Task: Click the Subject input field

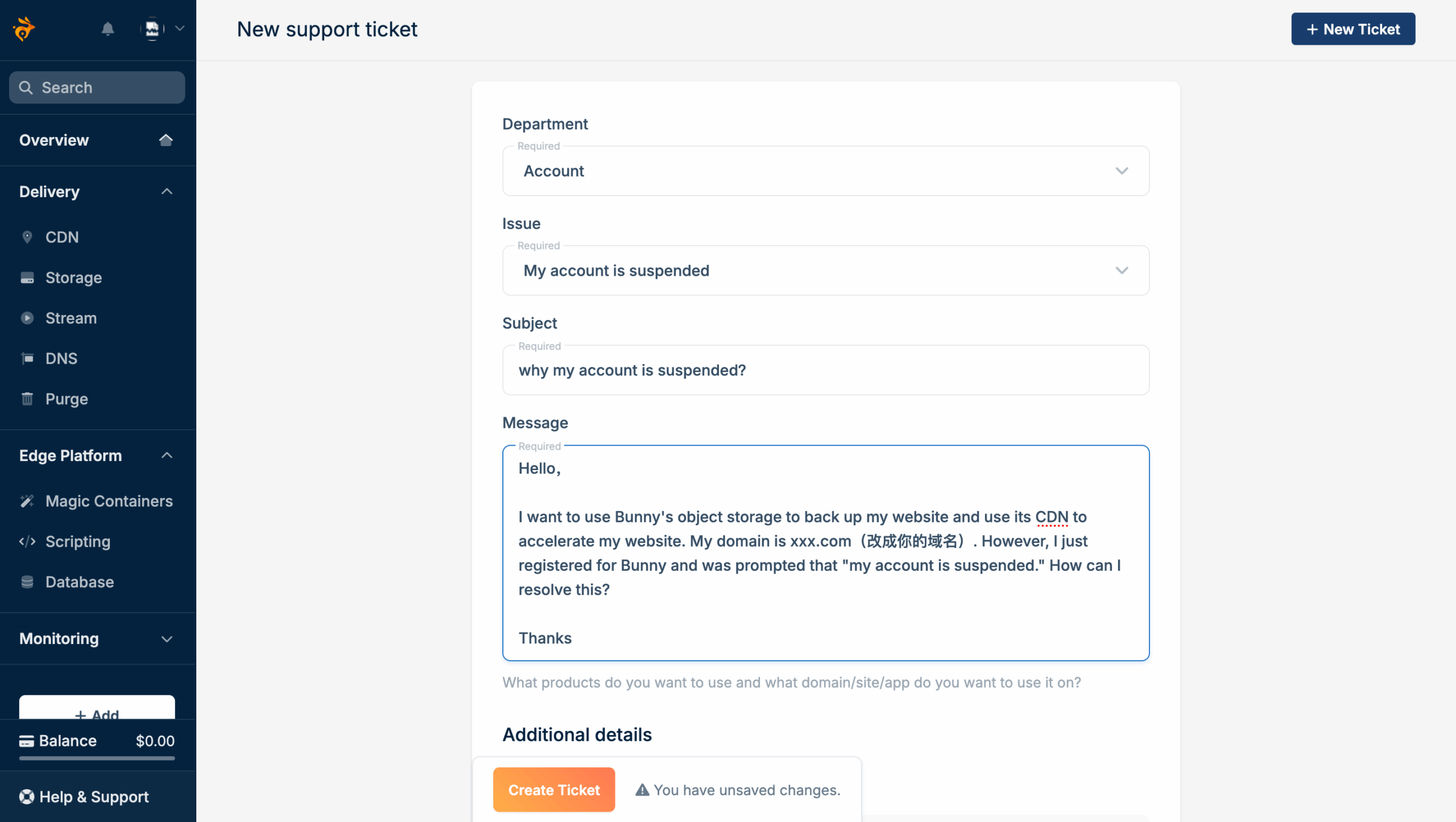Action: (x=825, y=371)
